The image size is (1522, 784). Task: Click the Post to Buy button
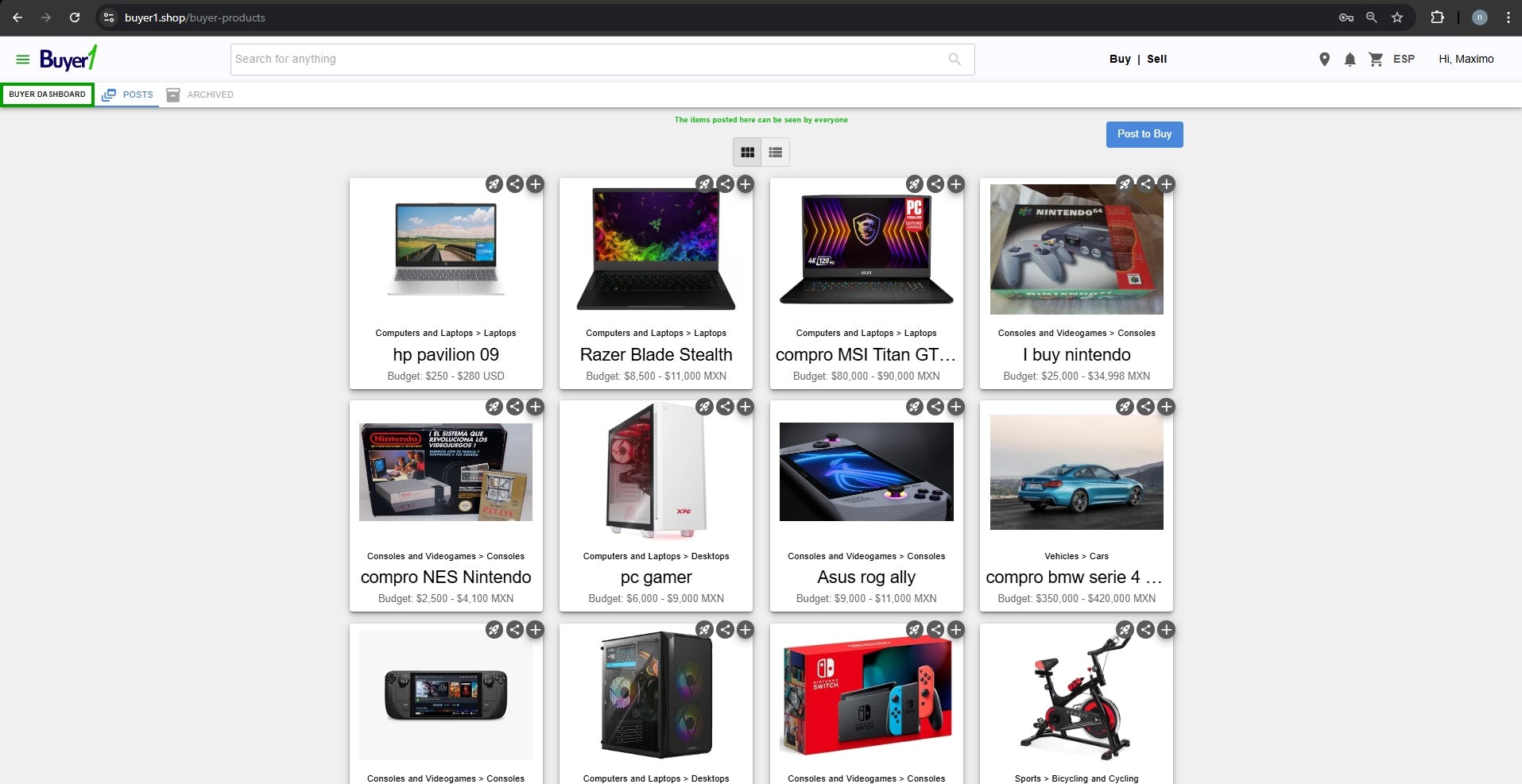coord(1144,134)
